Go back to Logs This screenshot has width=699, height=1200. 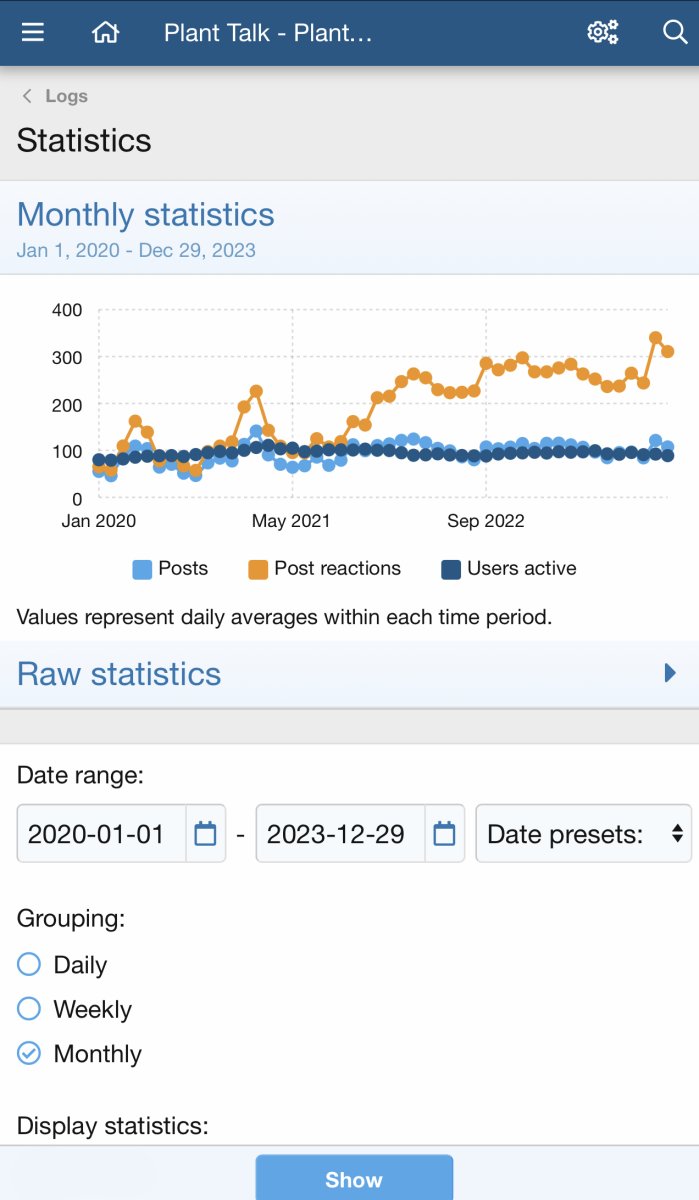click(55, 96)
